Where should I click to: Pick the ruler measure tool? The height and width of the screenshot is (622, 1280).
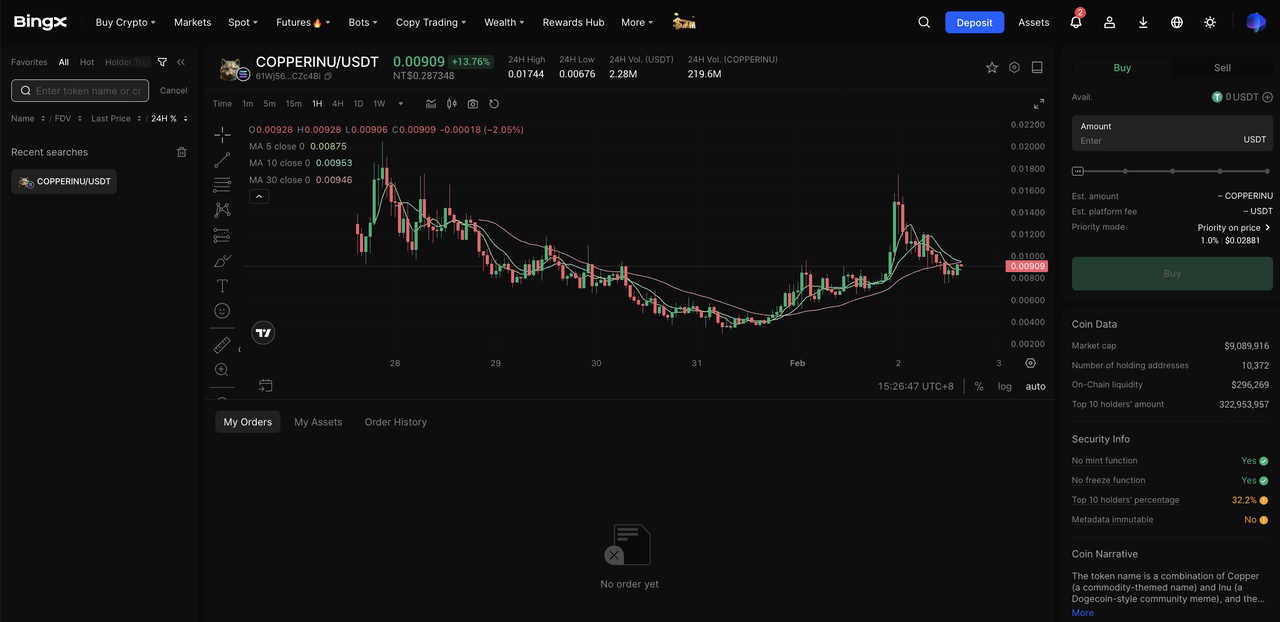[222, 345]
